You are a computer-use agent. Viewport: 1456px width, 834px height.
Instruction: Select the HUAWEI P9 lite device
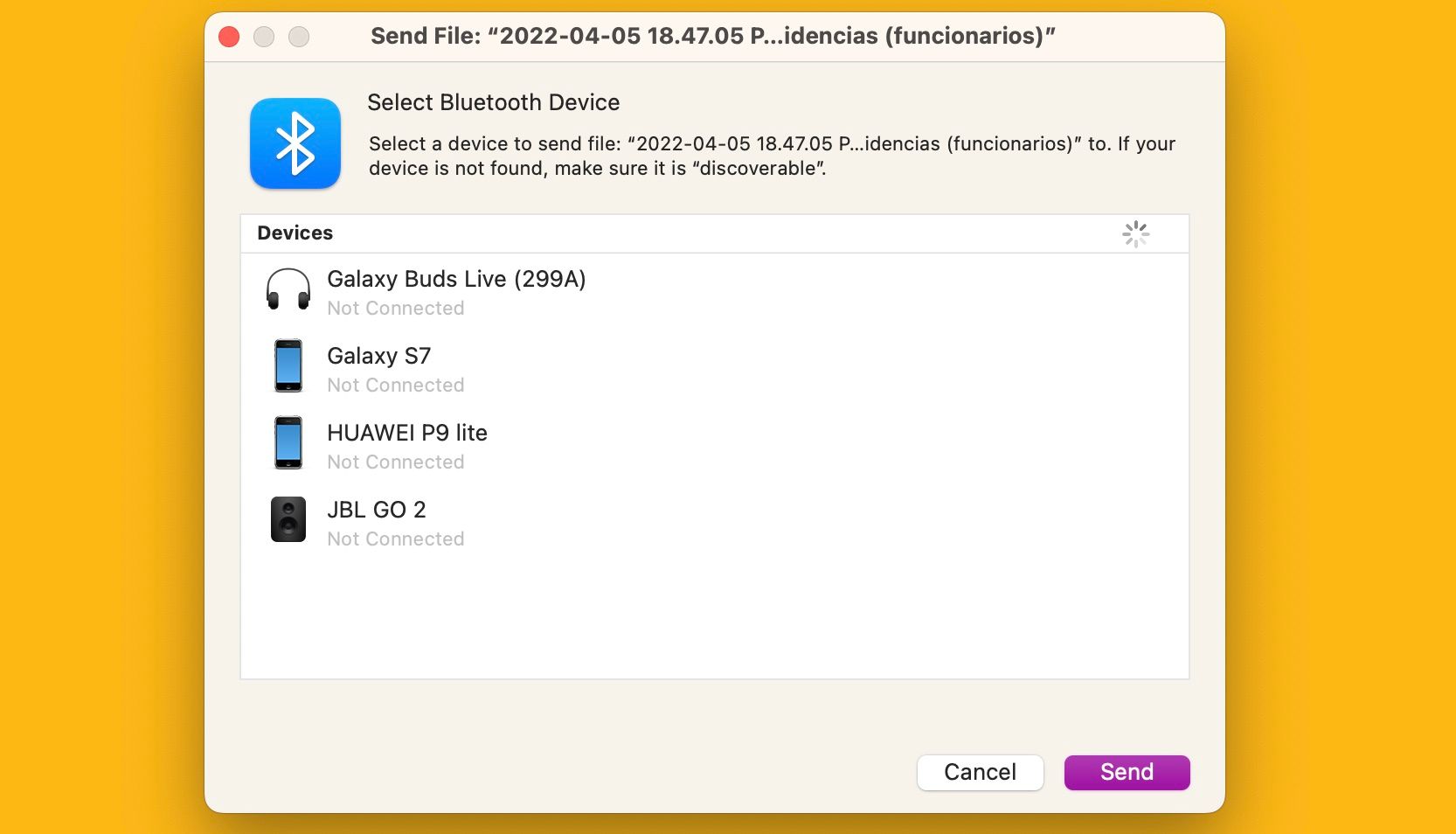coord(406,433)
